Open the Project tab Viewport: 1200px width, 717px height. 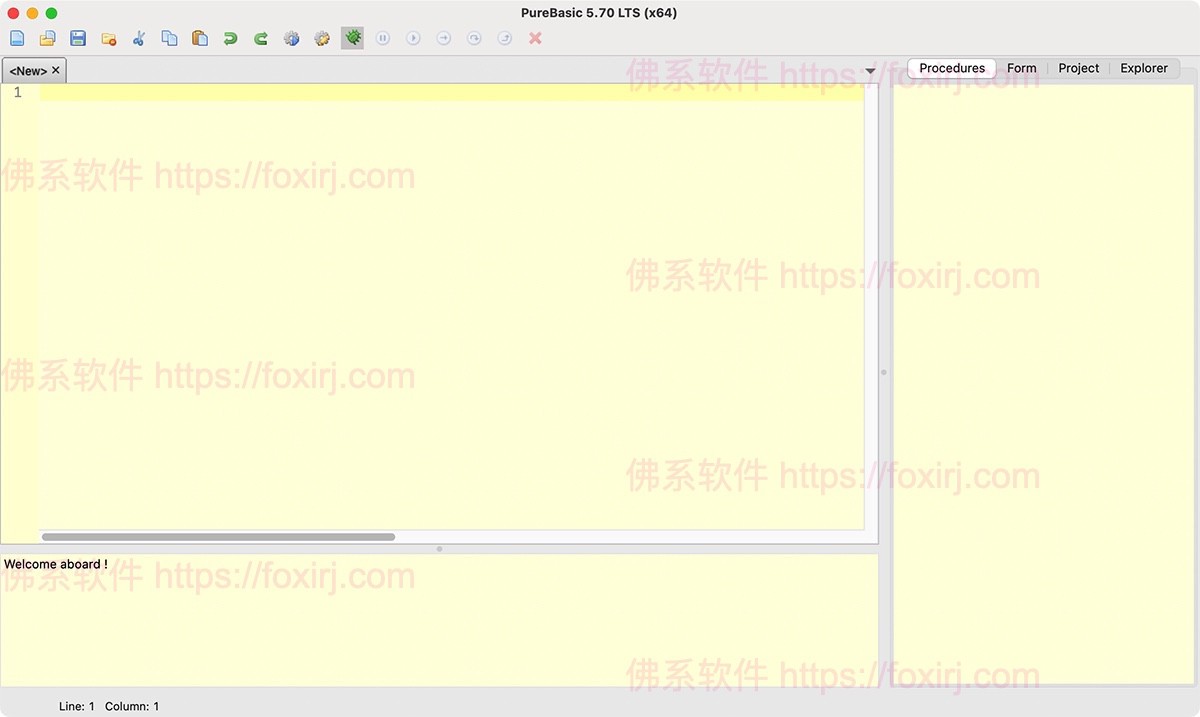(1078, 68)
